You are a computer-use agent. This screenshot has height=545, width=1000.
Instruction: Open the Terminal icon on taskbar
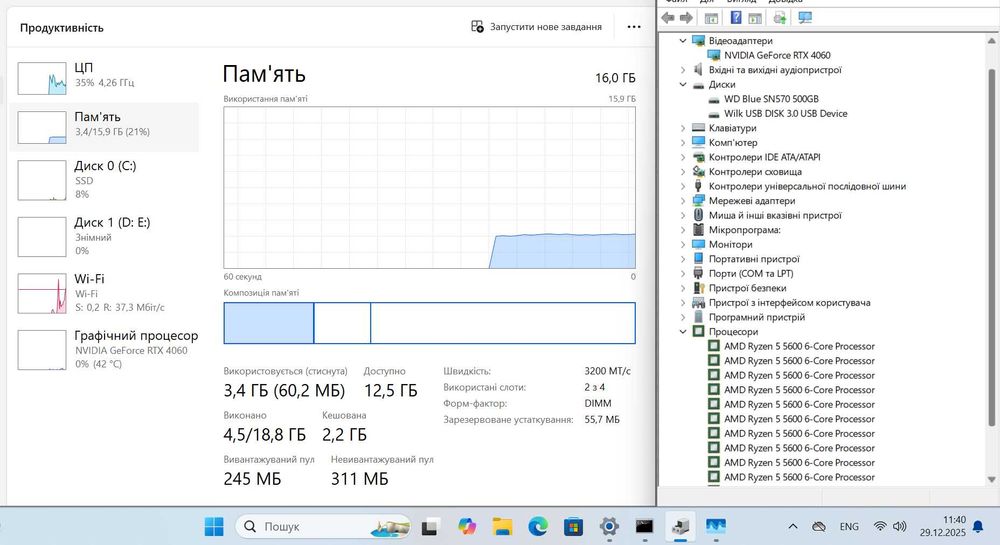[x=645, y=527]
